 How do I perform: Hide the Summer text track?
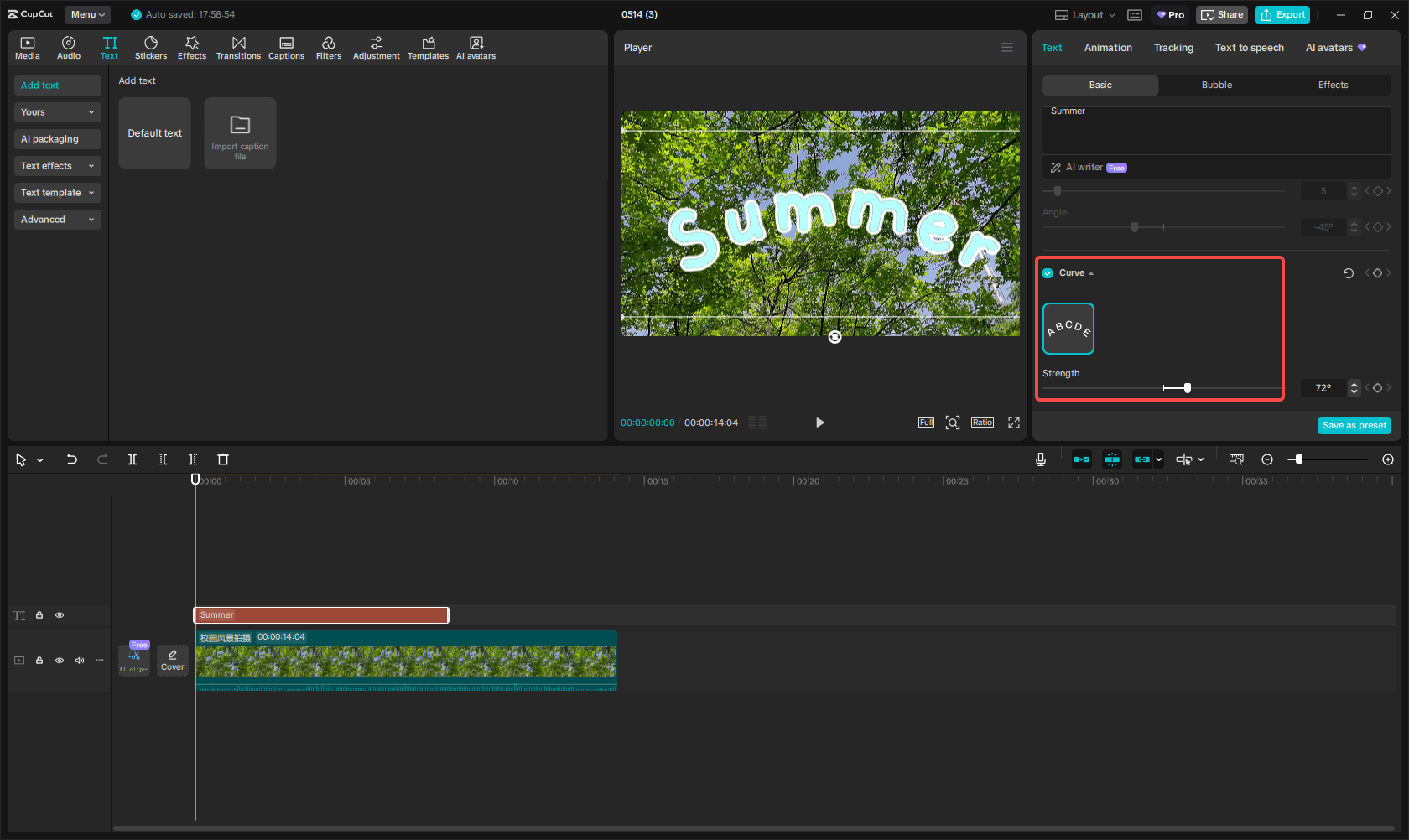pos(60,614)
